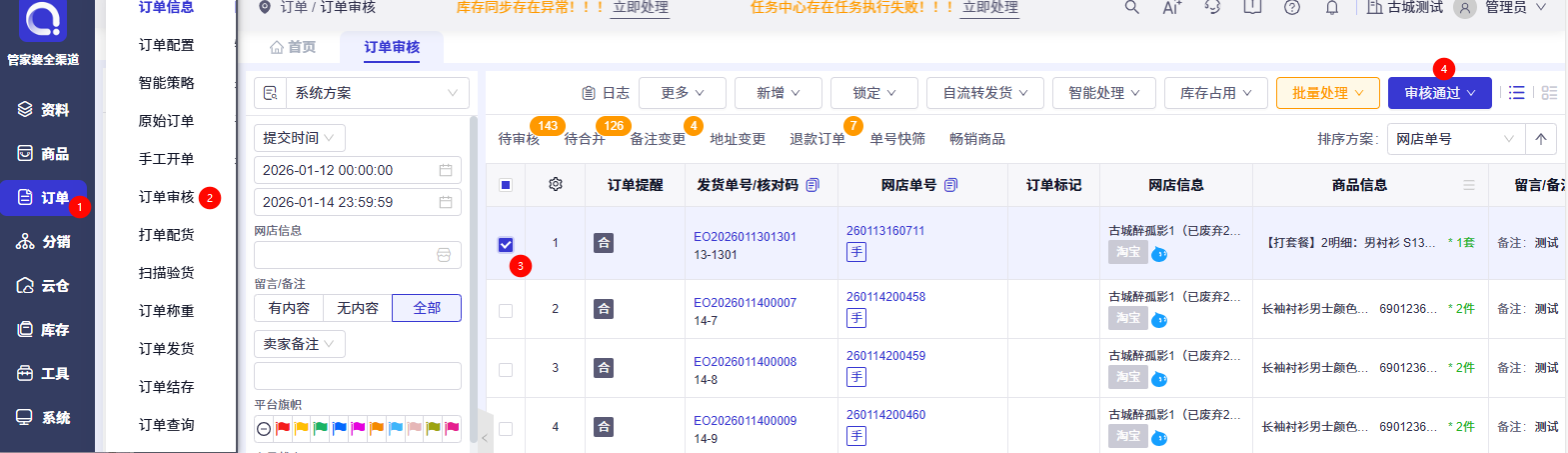1568x453 pixels.
Task: Check the checkbox for row 3
Action: click(506, 369)
